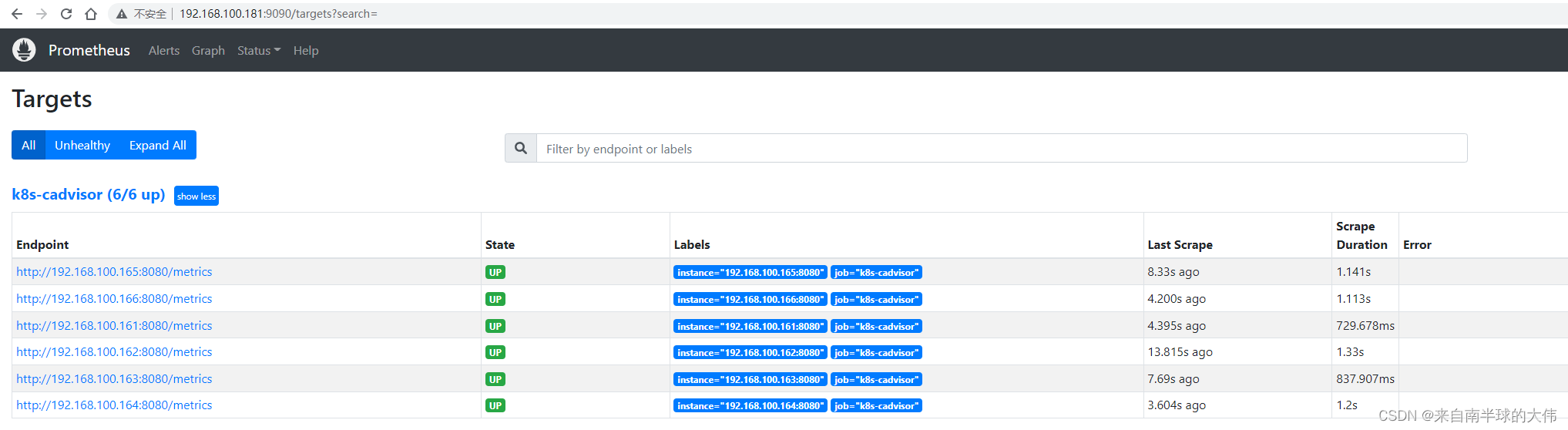Open endpoint 192.168.100.161:8080/metrics

[114, 325]
